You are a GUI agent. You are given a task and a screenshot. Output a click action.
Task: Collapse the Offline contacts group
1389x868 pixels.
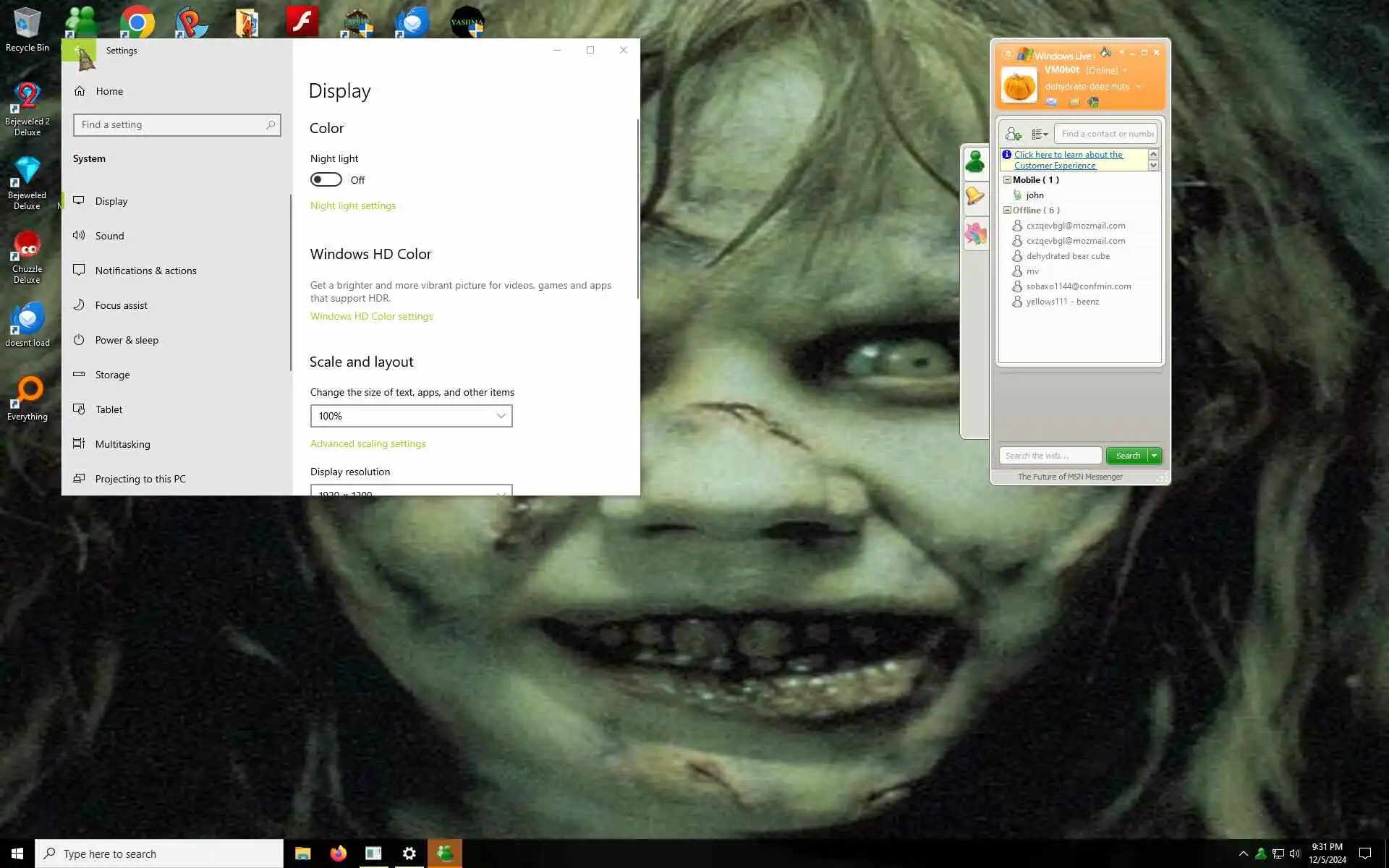click(x=1007, y=210)
